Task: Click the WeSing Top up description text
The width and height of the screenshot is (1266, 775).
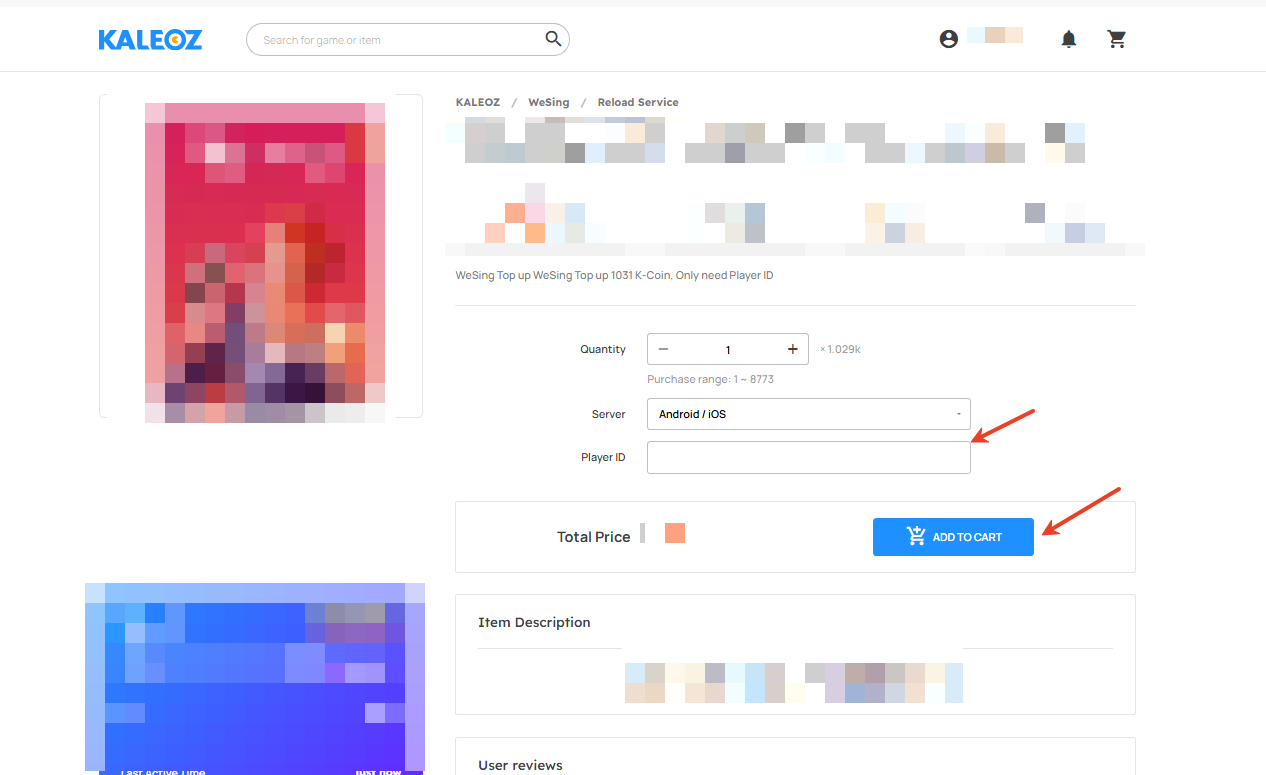Action: (614, 275)
